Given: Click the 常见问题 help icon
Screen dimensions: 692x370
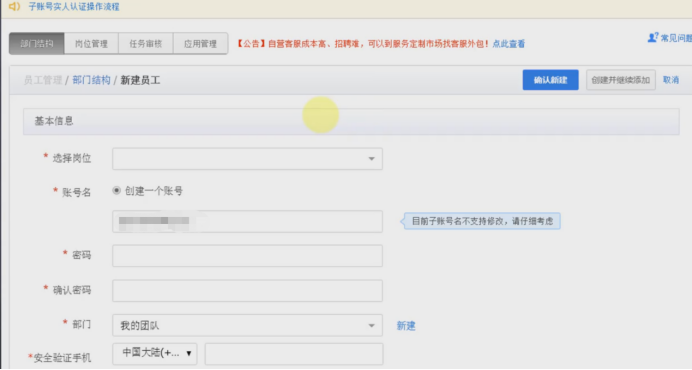Looking at the screenshot, I should (x=653, y=38).
